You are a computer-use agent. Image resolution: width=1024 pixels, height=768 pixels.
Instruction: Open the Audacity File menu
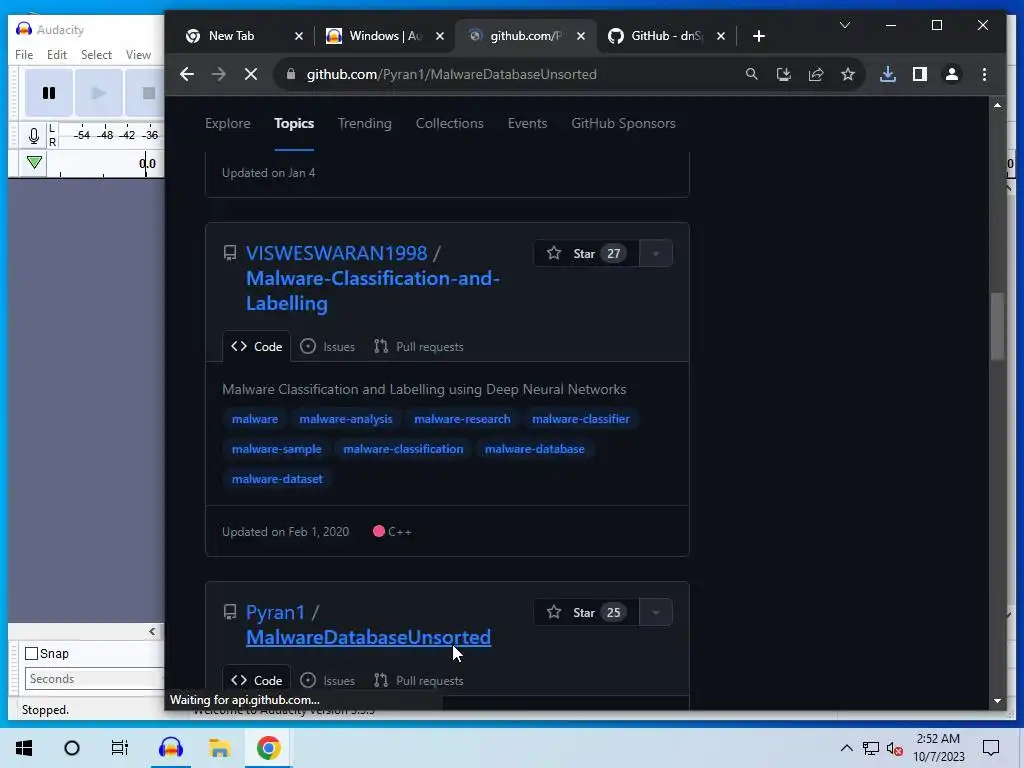[x=24, y=55]
